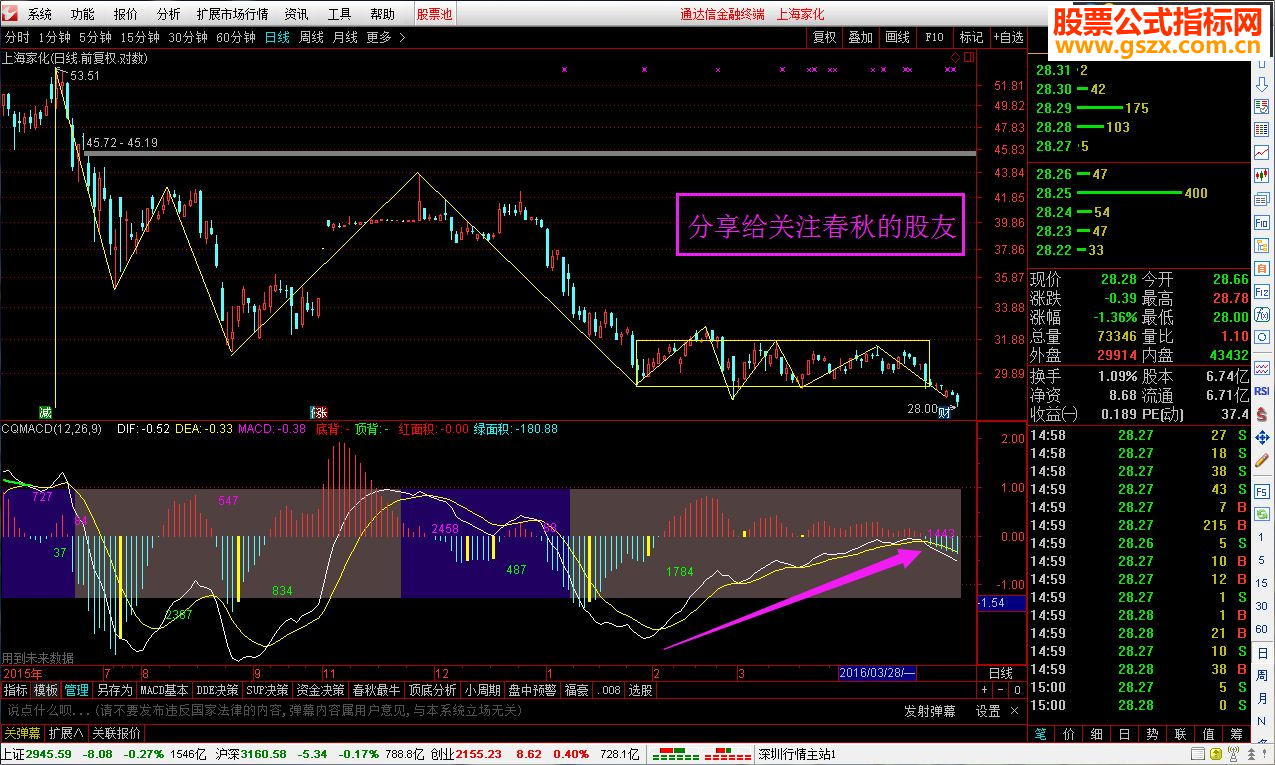Select the 股票池 menu item
This screenshot has width=1275, height=765.
point(434,14)
